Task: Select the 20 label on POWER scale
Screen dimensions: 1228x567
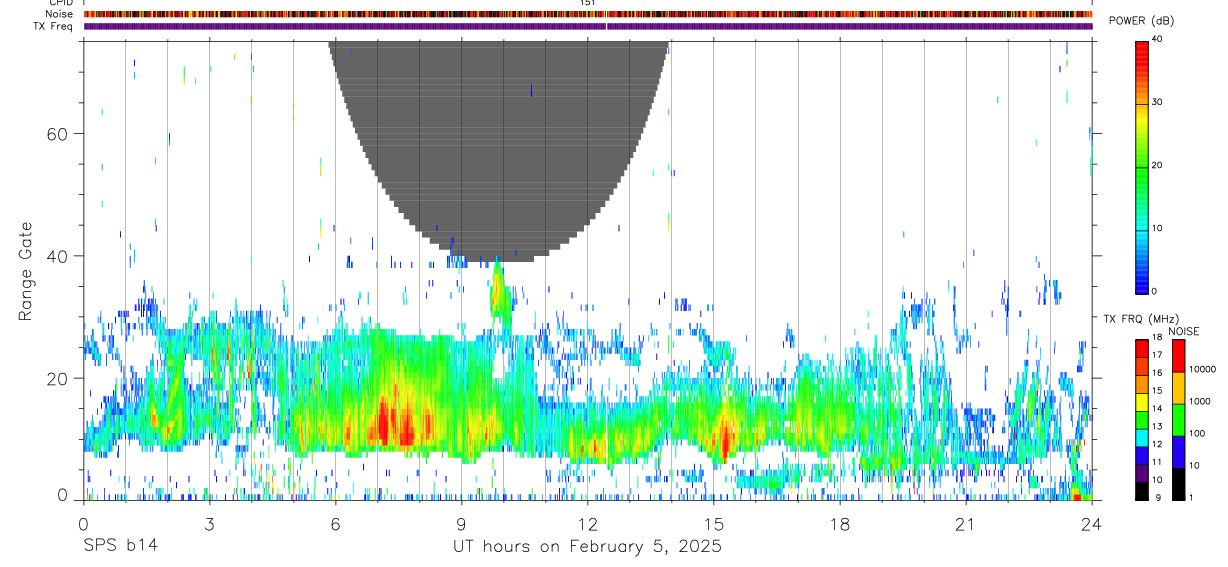Action: coord(1157,165)
